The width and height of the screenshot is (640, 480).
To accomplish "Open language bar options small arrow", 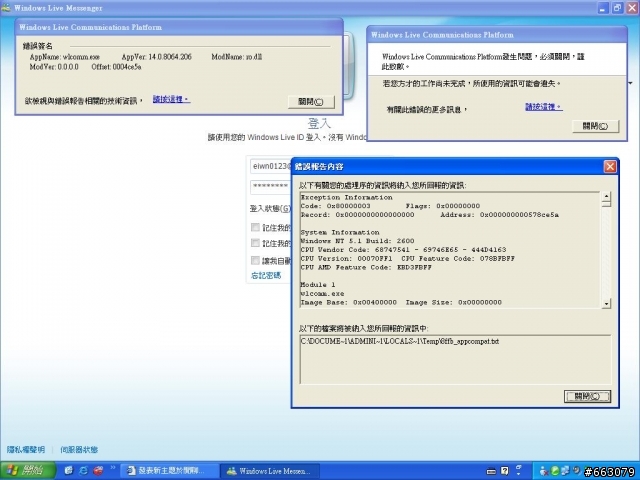I will pyautogui.click(x=519, y=474).
